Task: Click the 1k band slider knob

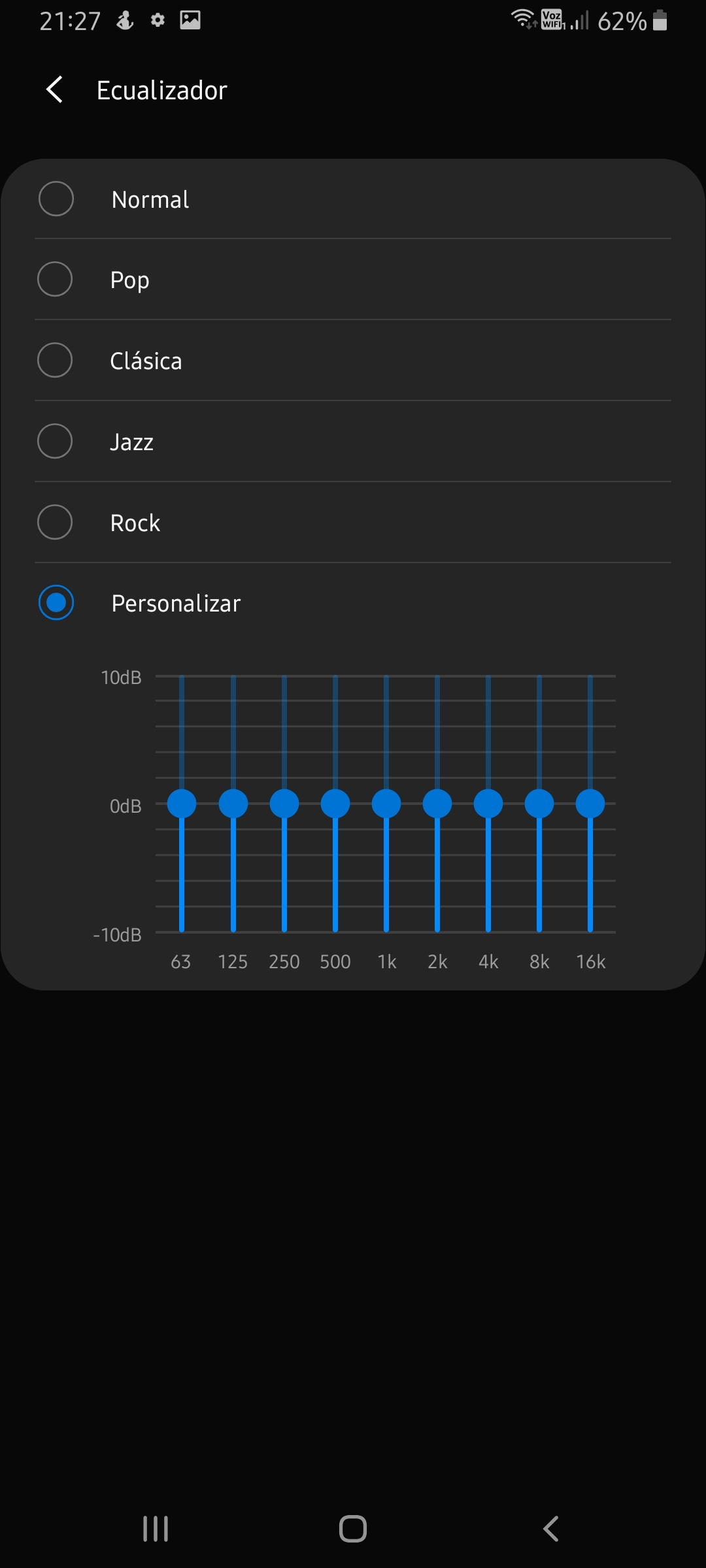Action: [386, 804]
